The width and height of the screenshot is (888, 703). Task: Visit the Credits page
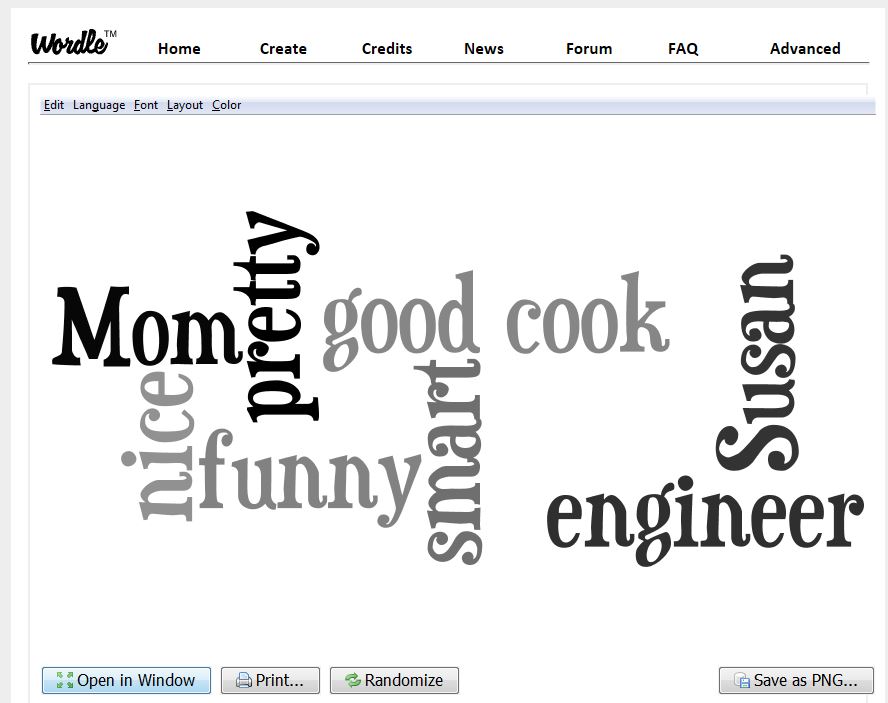(x=387, y=49)
